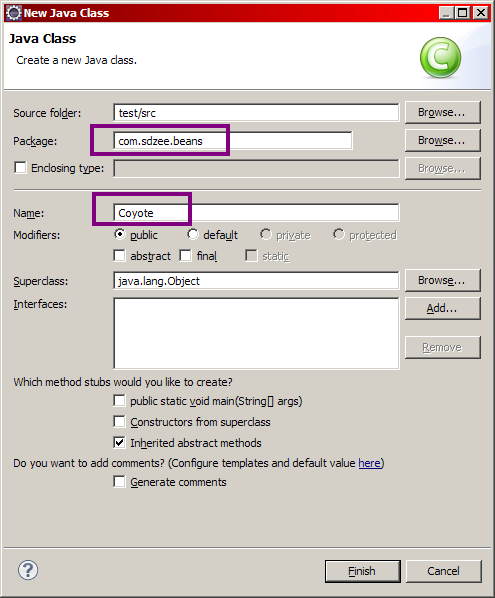Click Finish to create the class
This screenshot has height=598, width=495.
pos(363,571)
